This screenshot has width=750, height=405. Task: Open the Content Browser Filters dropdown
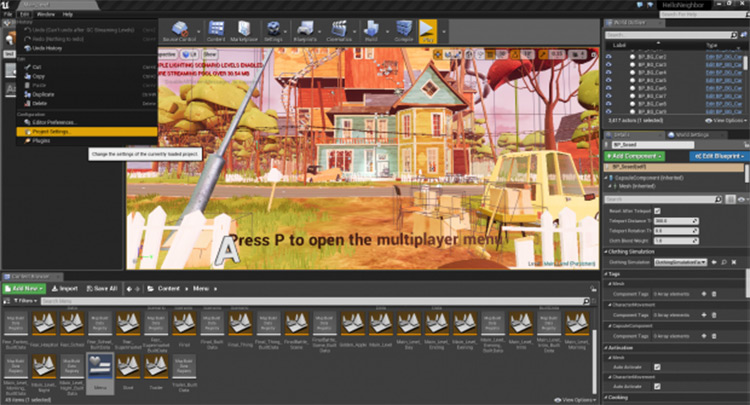[x=24, y=301]
